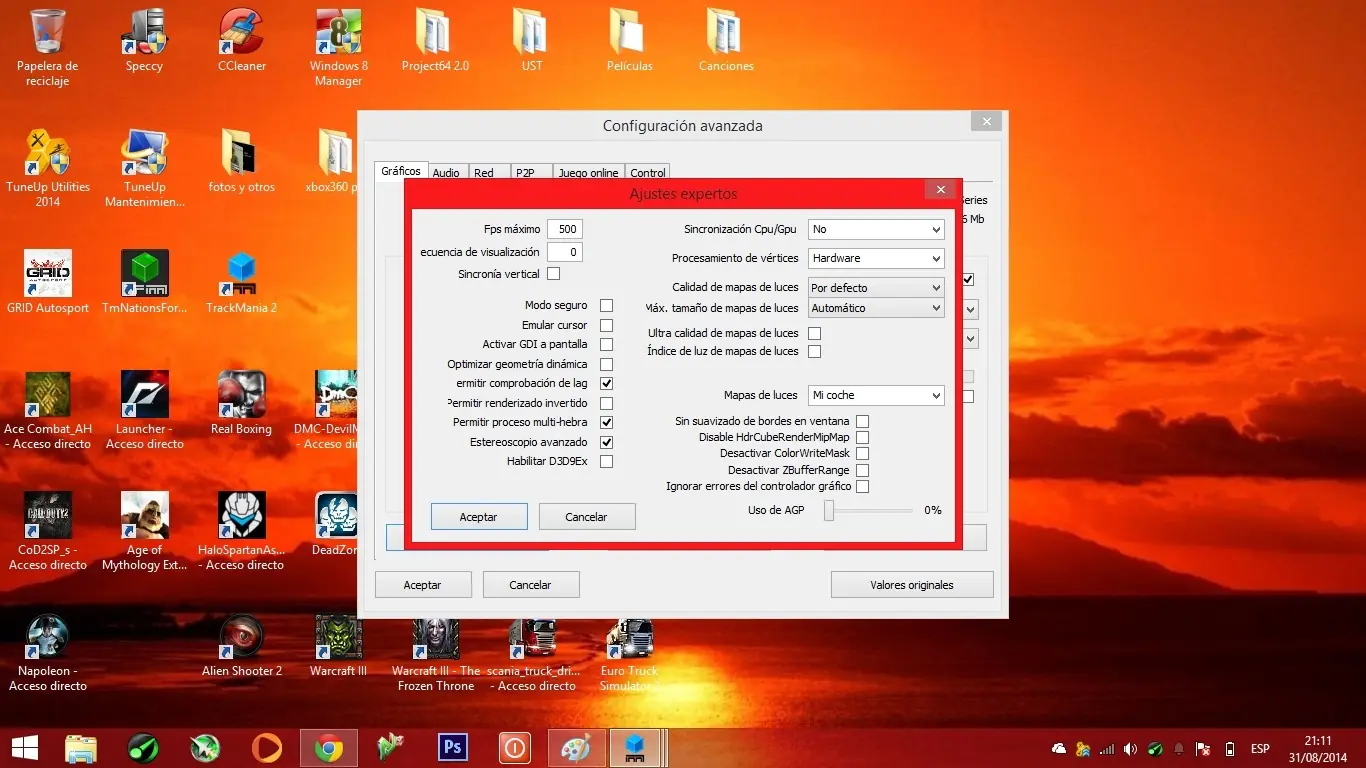Expand Calidad de mapas de luces dropdown

tap(876, 287)
